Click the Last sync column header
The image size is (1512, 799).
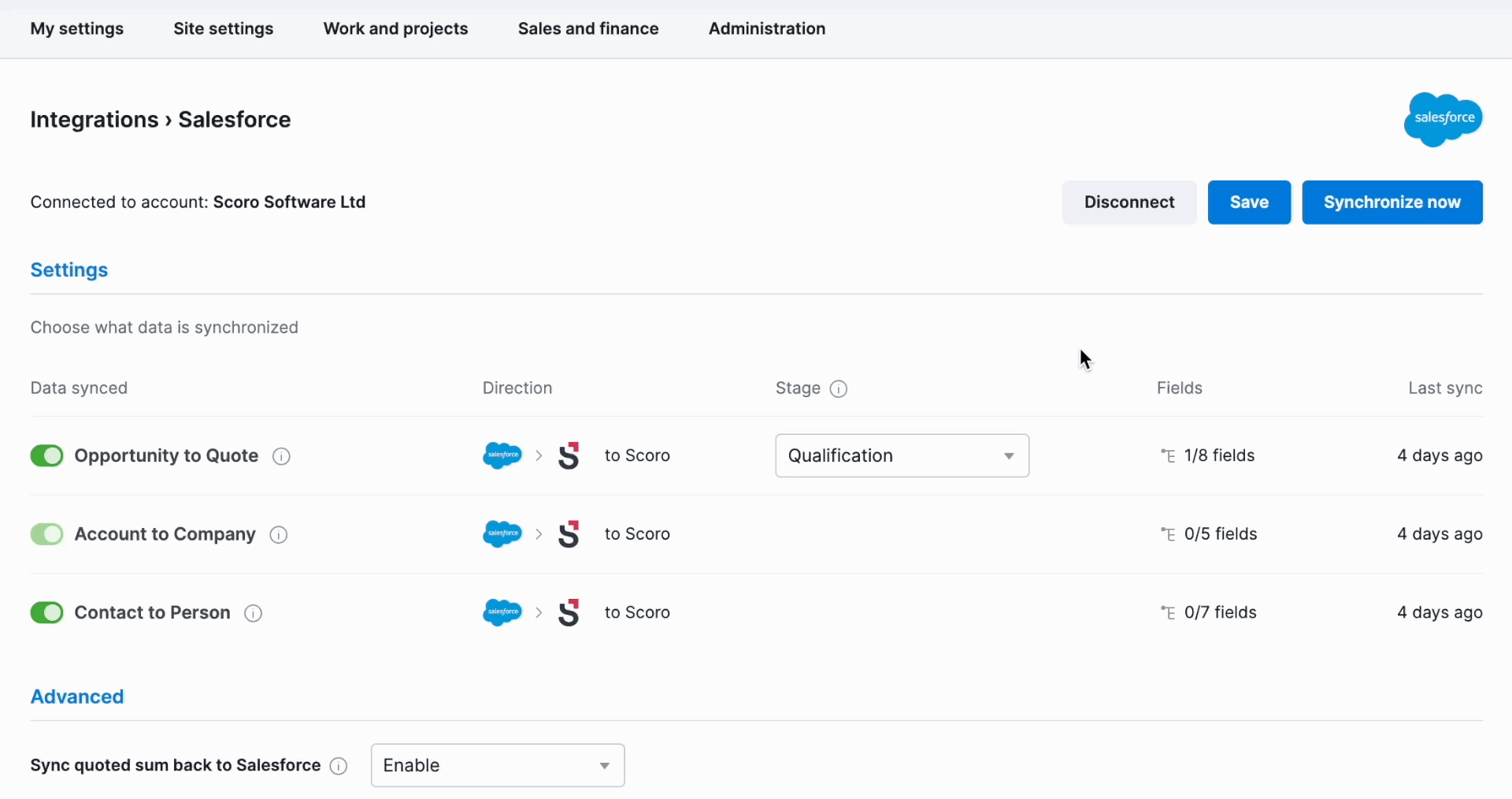[x=1445, y=388]
